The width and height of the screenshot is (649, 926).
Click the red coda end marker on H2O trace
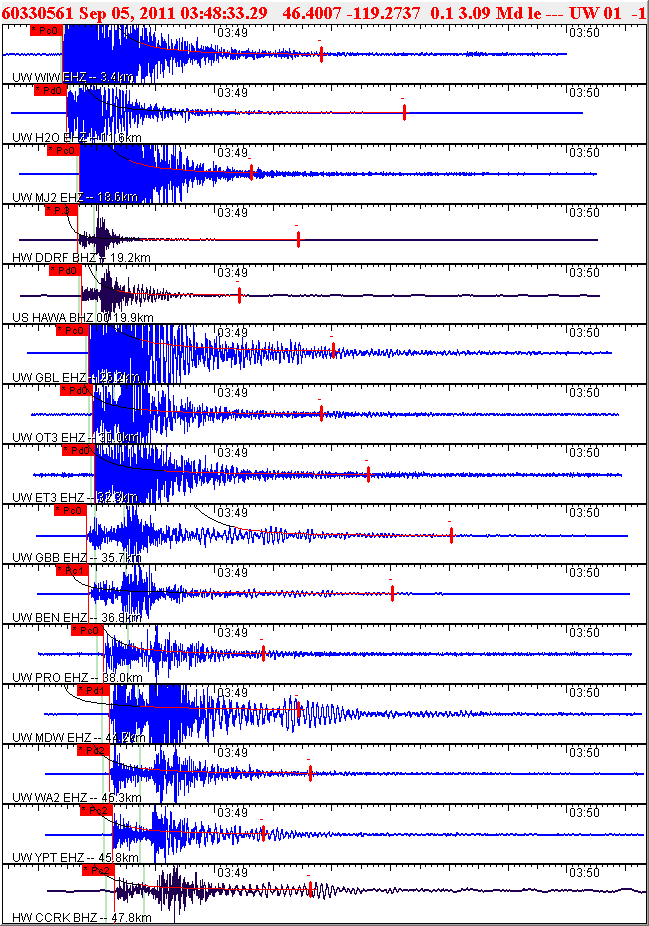(405, 112)
